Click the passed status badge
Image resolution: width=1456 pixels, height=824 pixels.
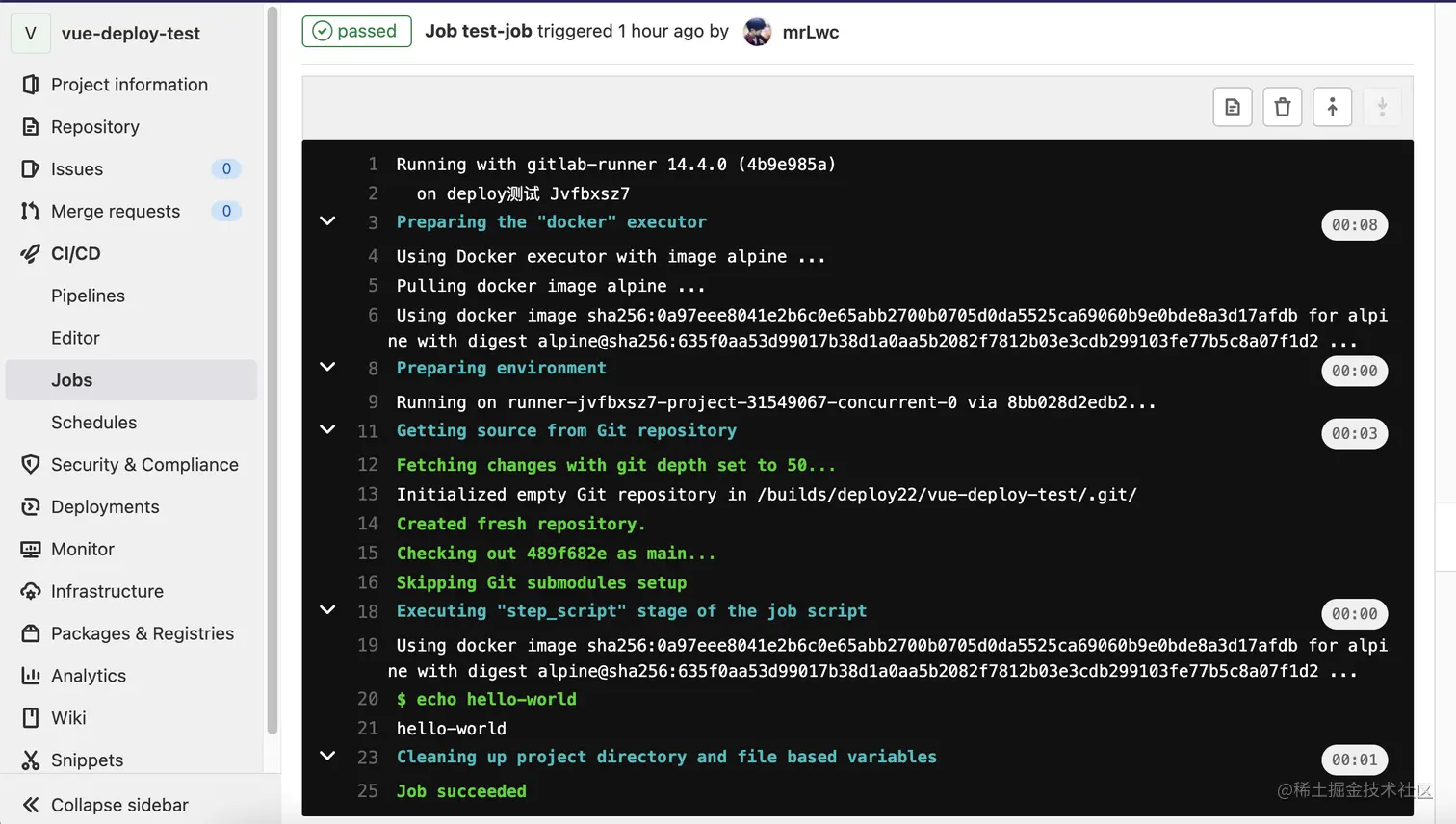tap(356, 31)
